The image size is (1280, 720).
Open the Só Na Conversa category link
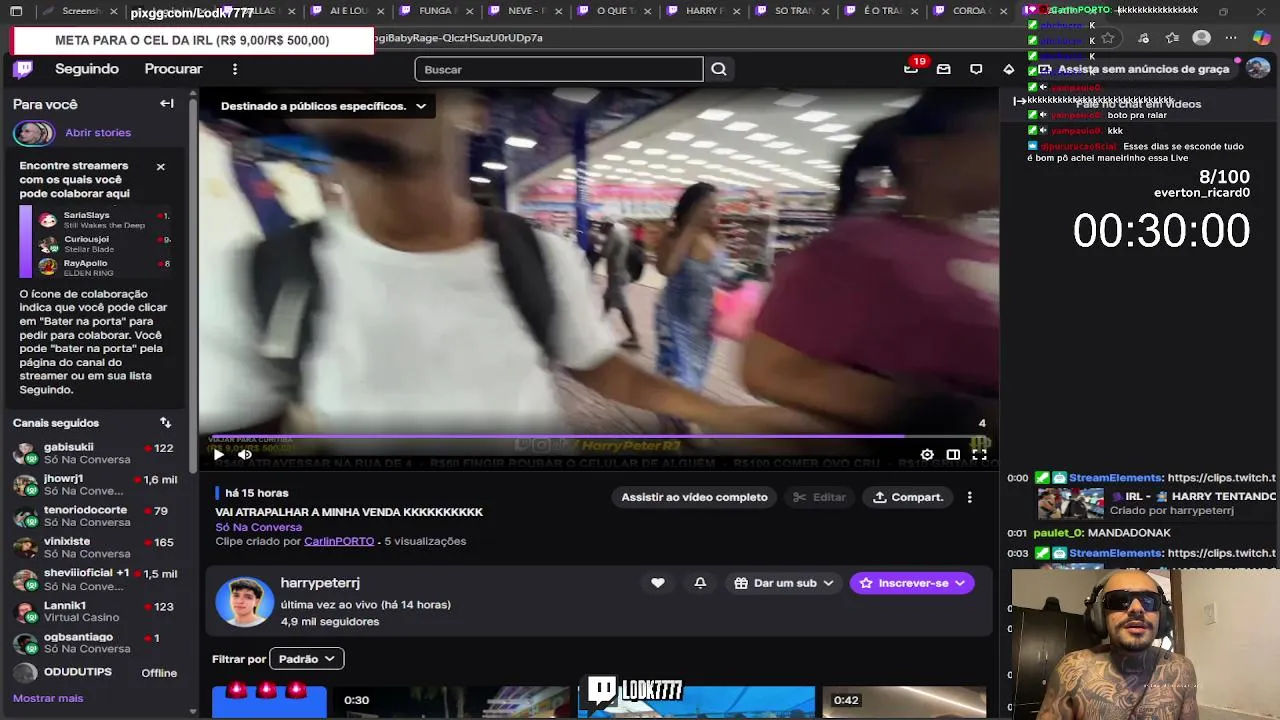(258, 527)
